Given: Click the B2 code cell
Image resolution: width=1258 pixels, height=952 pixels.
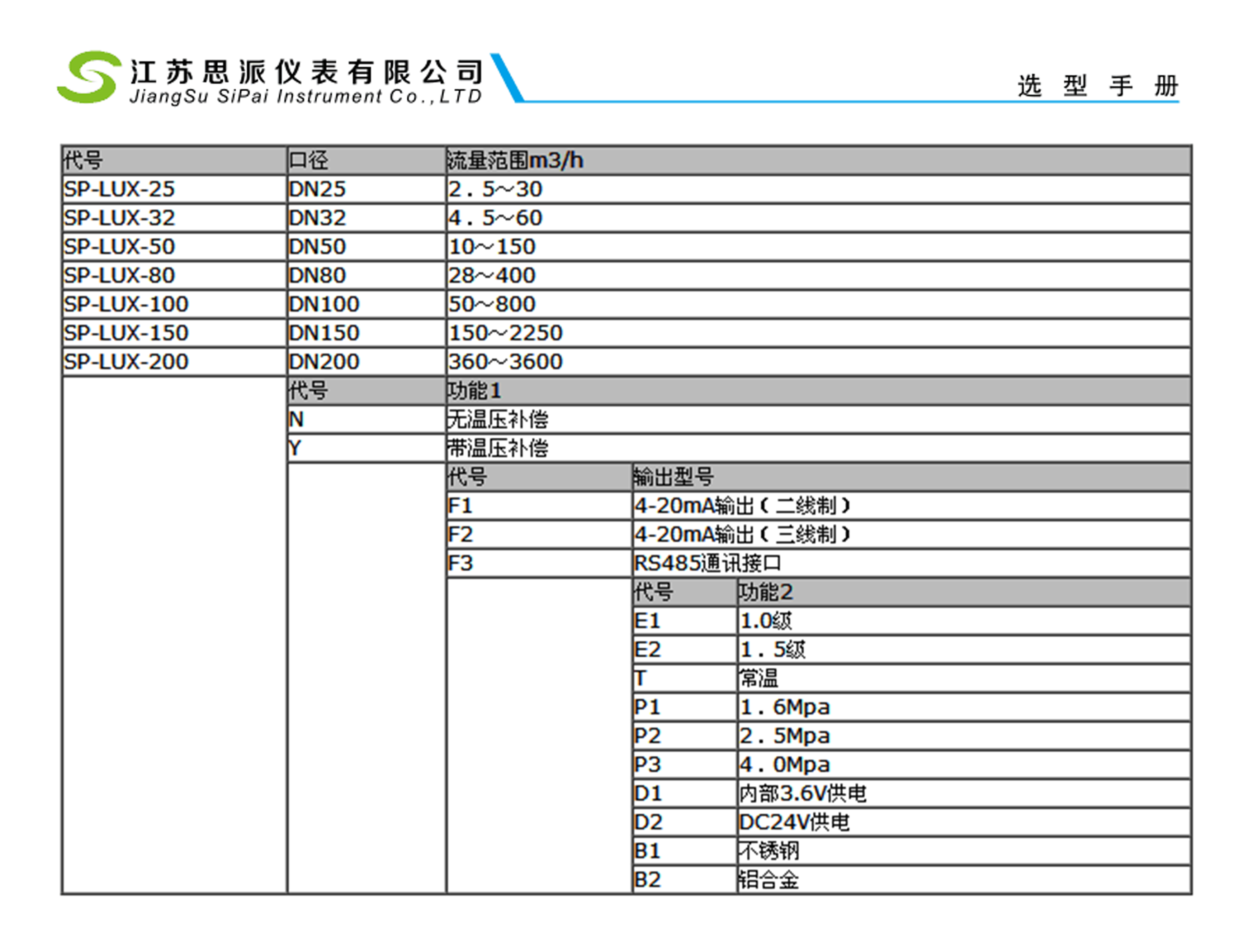Looking at the screenshot, I should click(x=685, y=880).
